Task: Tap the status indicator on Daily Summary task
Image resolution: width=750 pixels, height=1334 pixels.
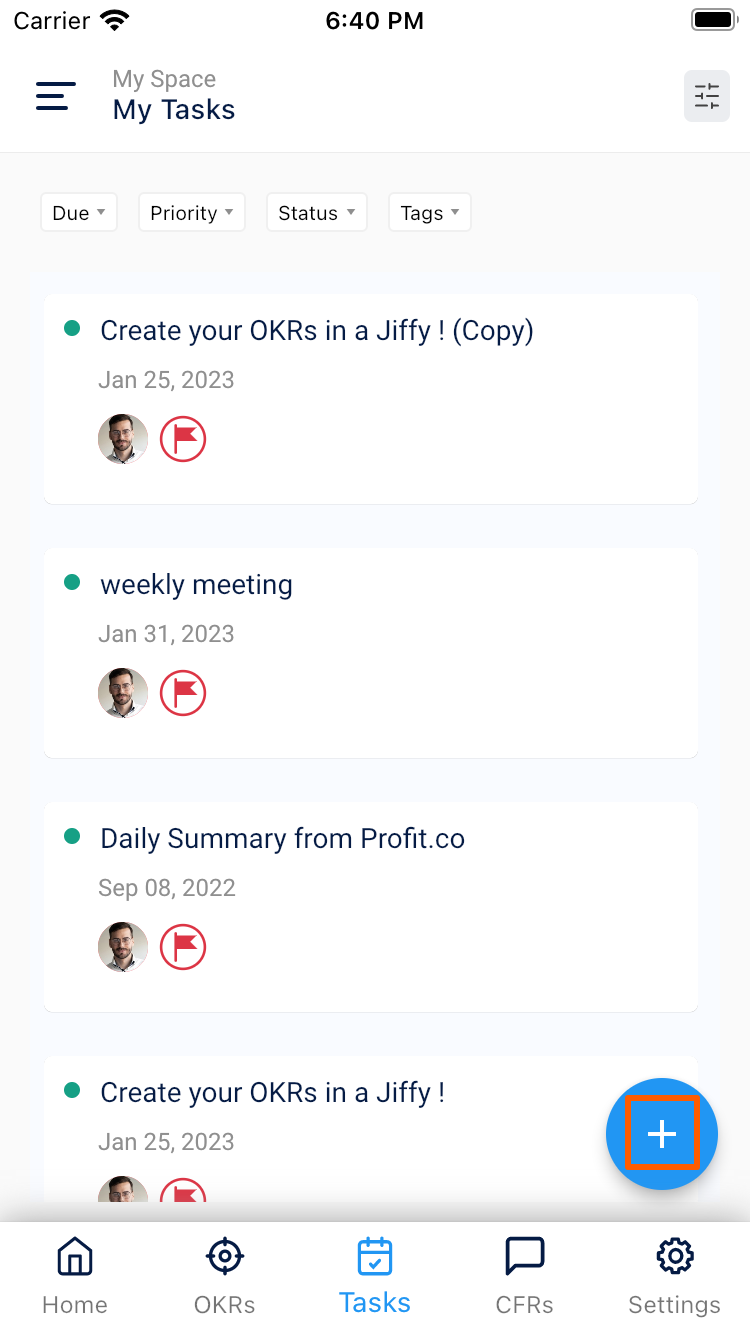Action: pos(71,836)
